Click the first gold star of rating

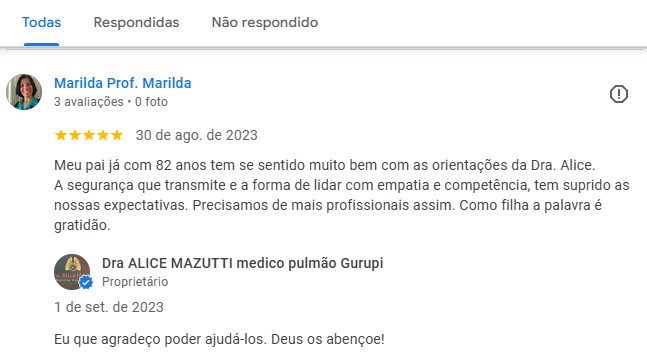point(61,135)
